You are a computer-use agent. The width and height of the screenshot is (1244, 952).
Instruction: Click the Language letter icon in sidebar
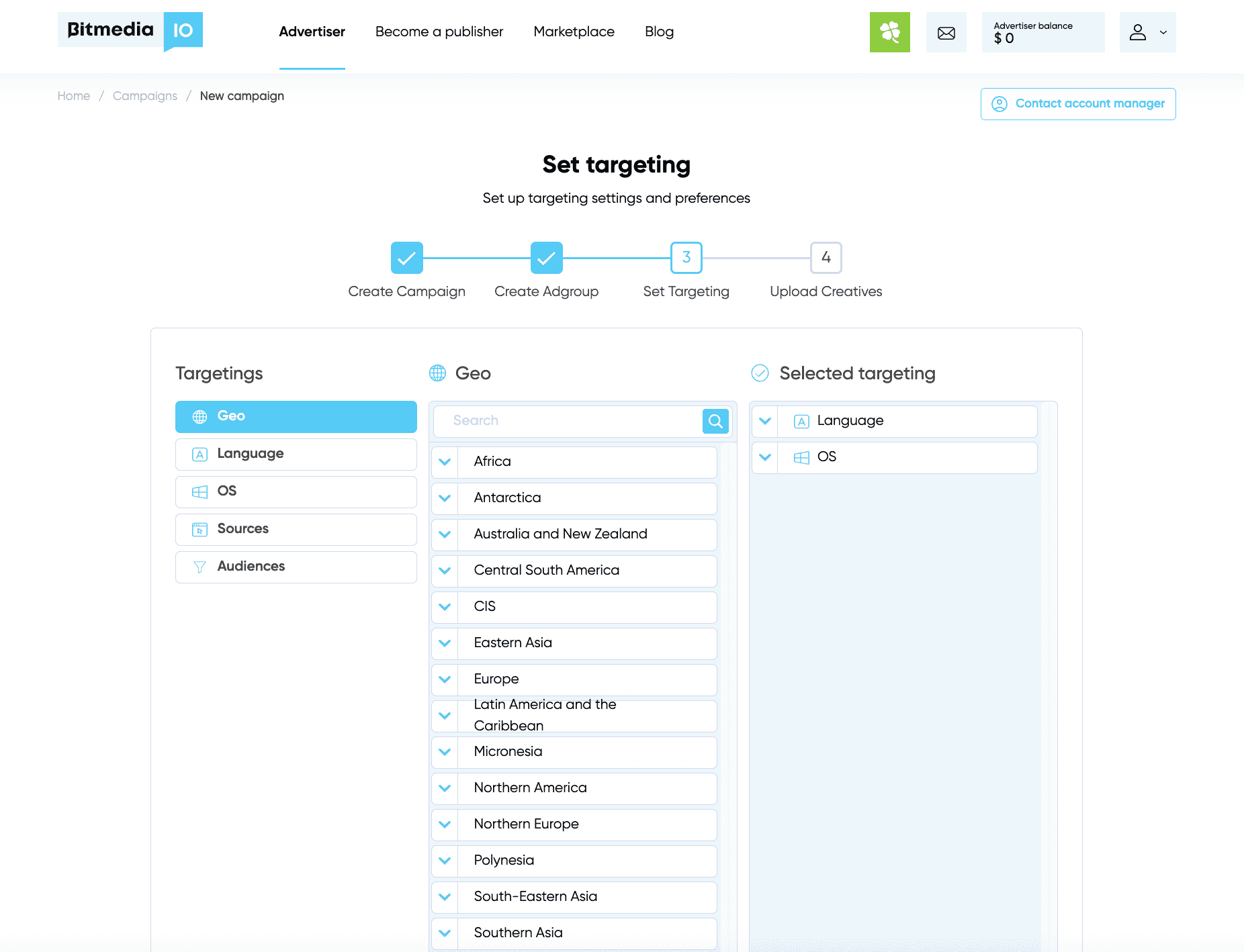coord(199,454)
